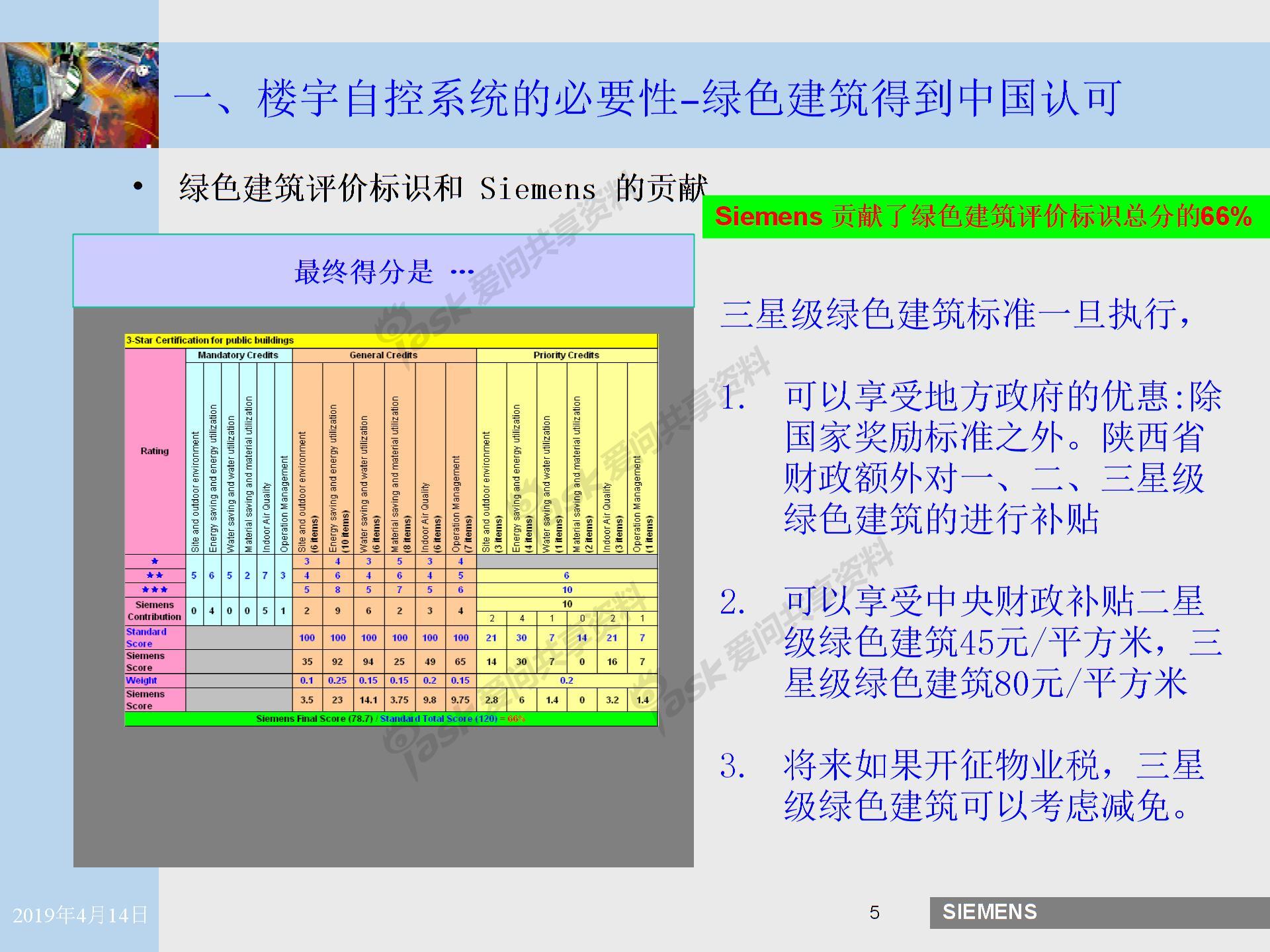Screen dimensions: 1270x952
Task: Select the General Credits column group header
Action: tap(384, 355)
